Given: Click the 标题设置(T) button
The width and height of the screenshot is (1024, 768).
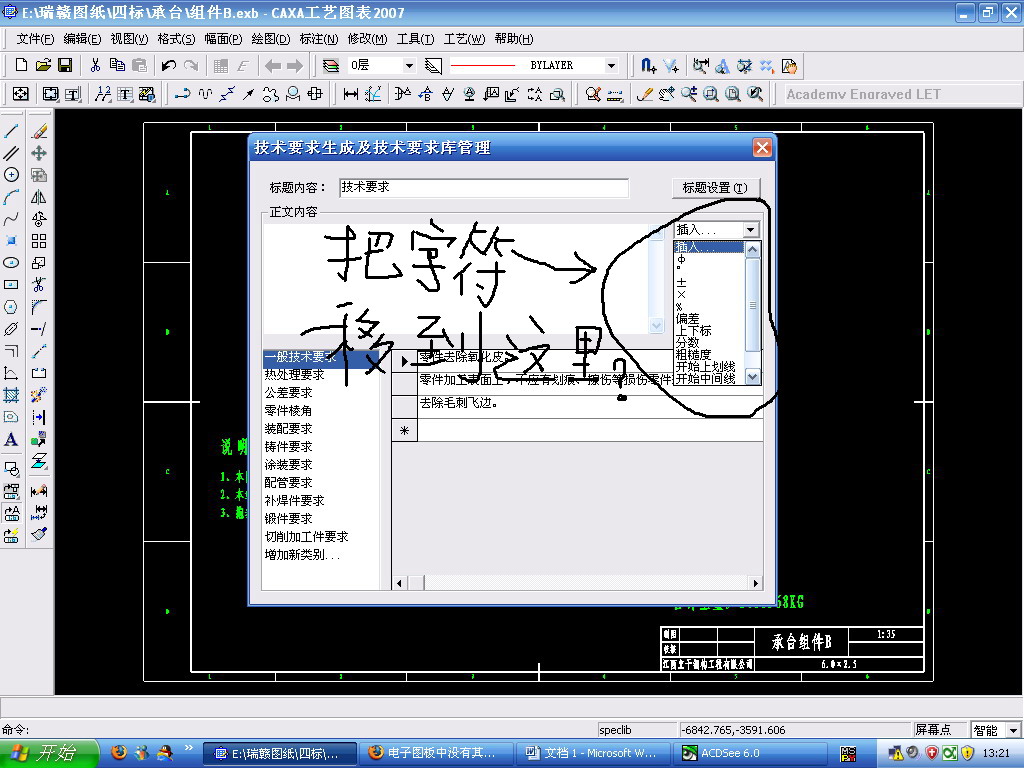Looking at the screenshot, I should pyautogui.click(x=715, y=188).
